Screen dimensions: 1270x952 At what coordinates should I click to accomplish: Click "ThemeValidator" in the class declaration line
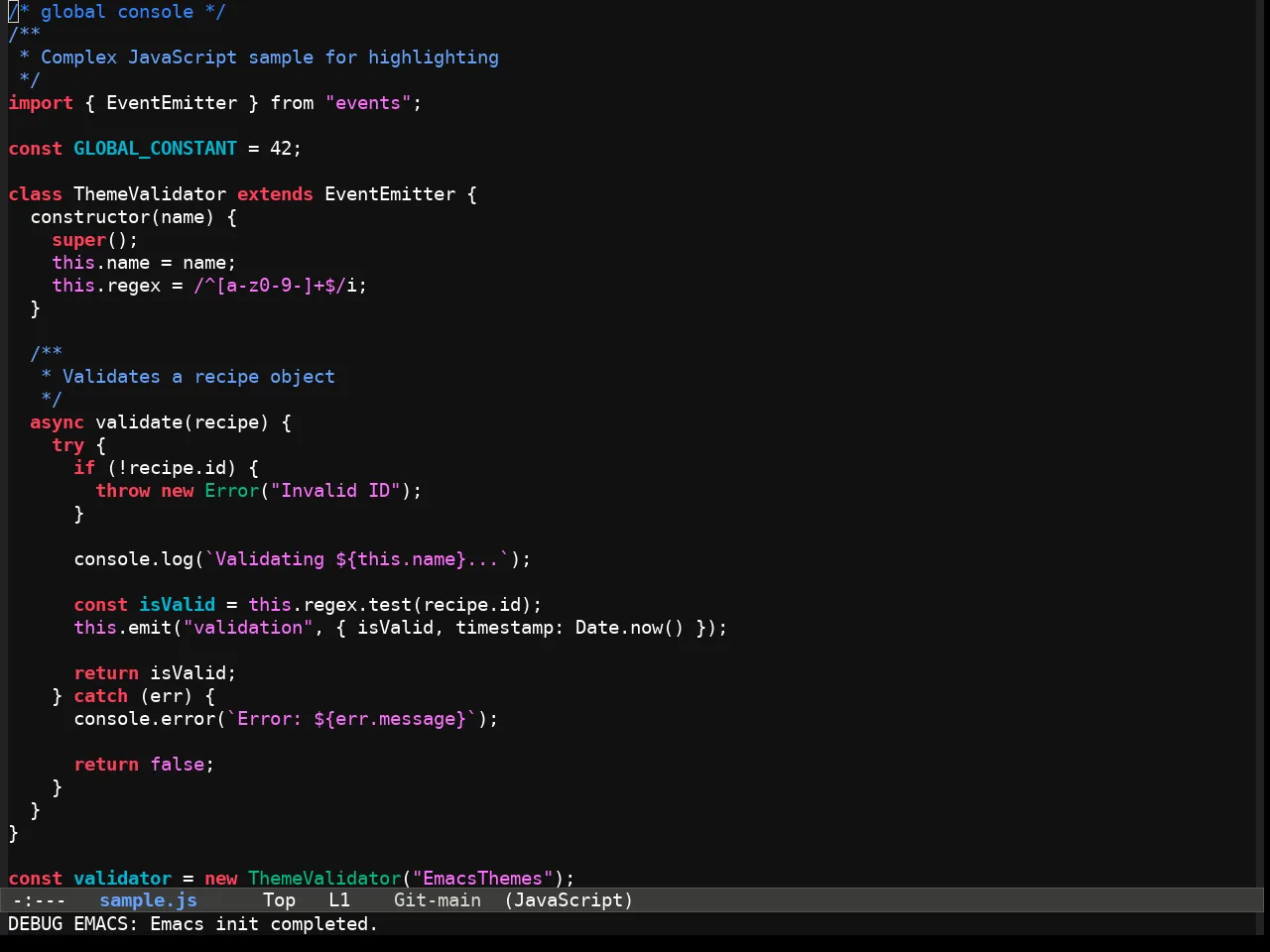[150, 194]
